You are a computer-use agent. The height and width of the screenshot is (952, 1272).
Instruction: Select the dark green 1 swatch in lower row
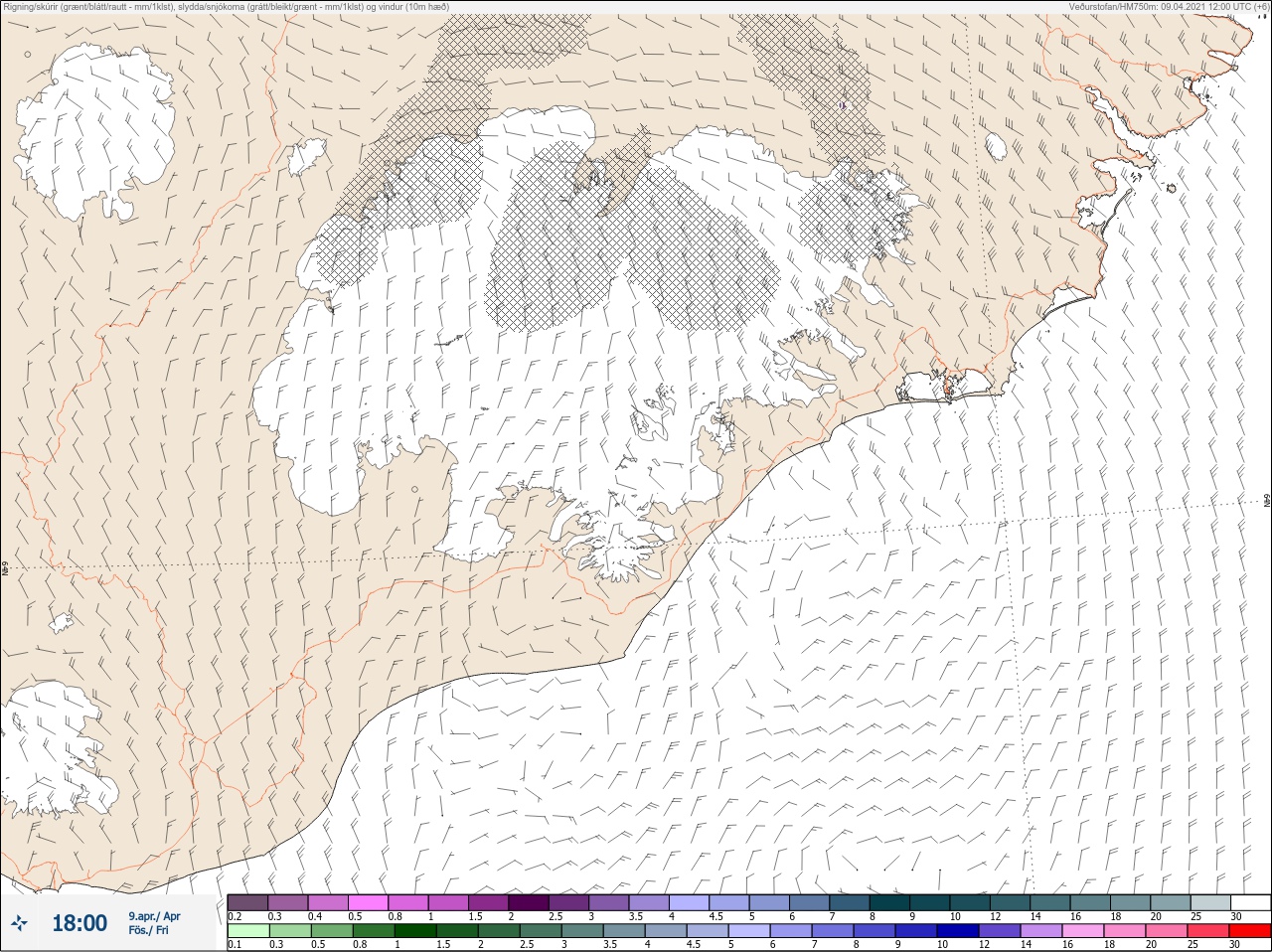pos(414,931)
